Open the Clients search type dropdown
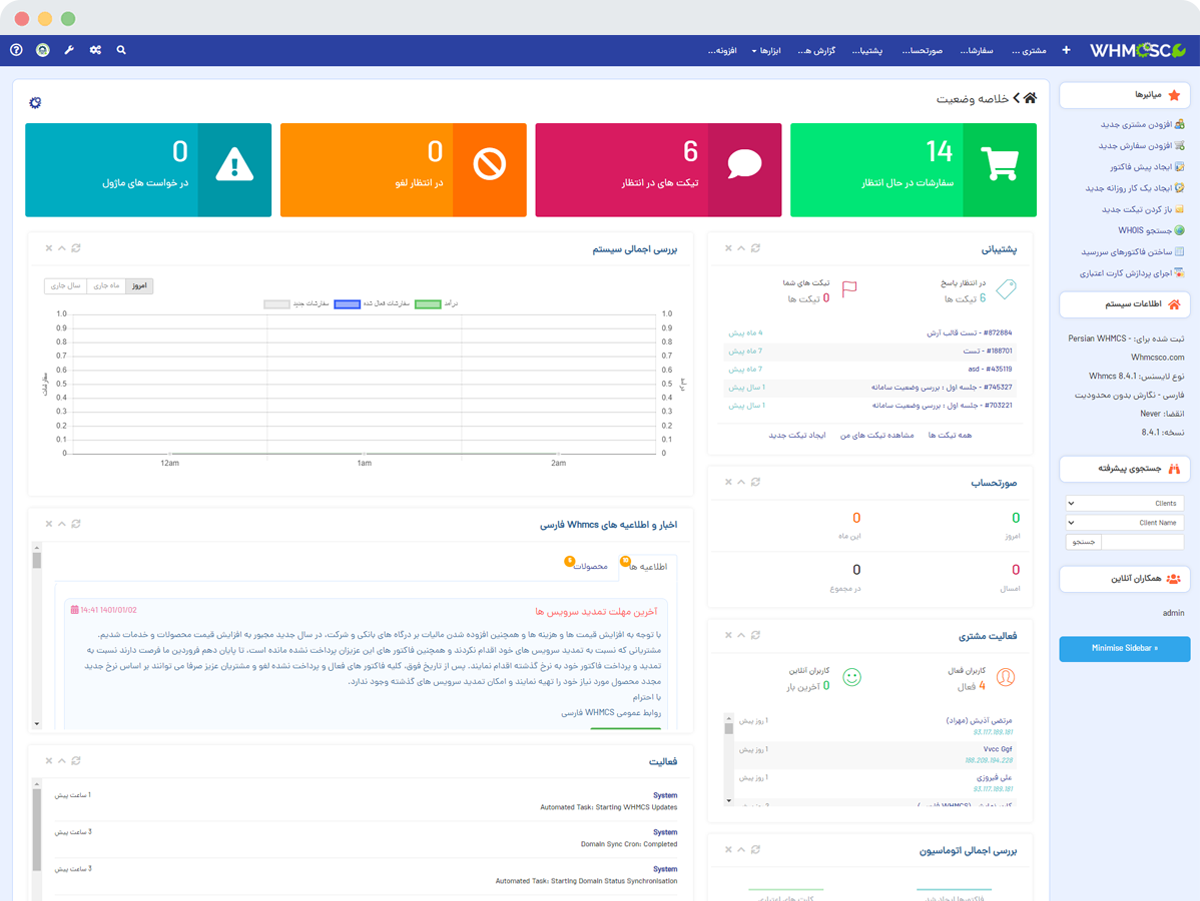The height and width of the screenshot is (901, 1200). (x=1125, y=503)
